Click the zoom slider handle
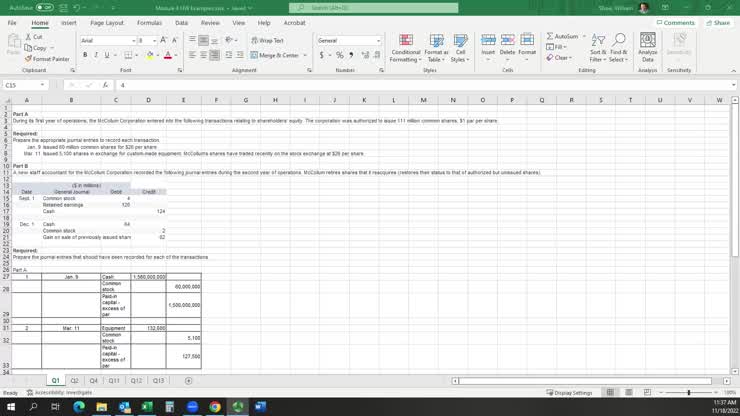740x416 pixels. (689, 392)
